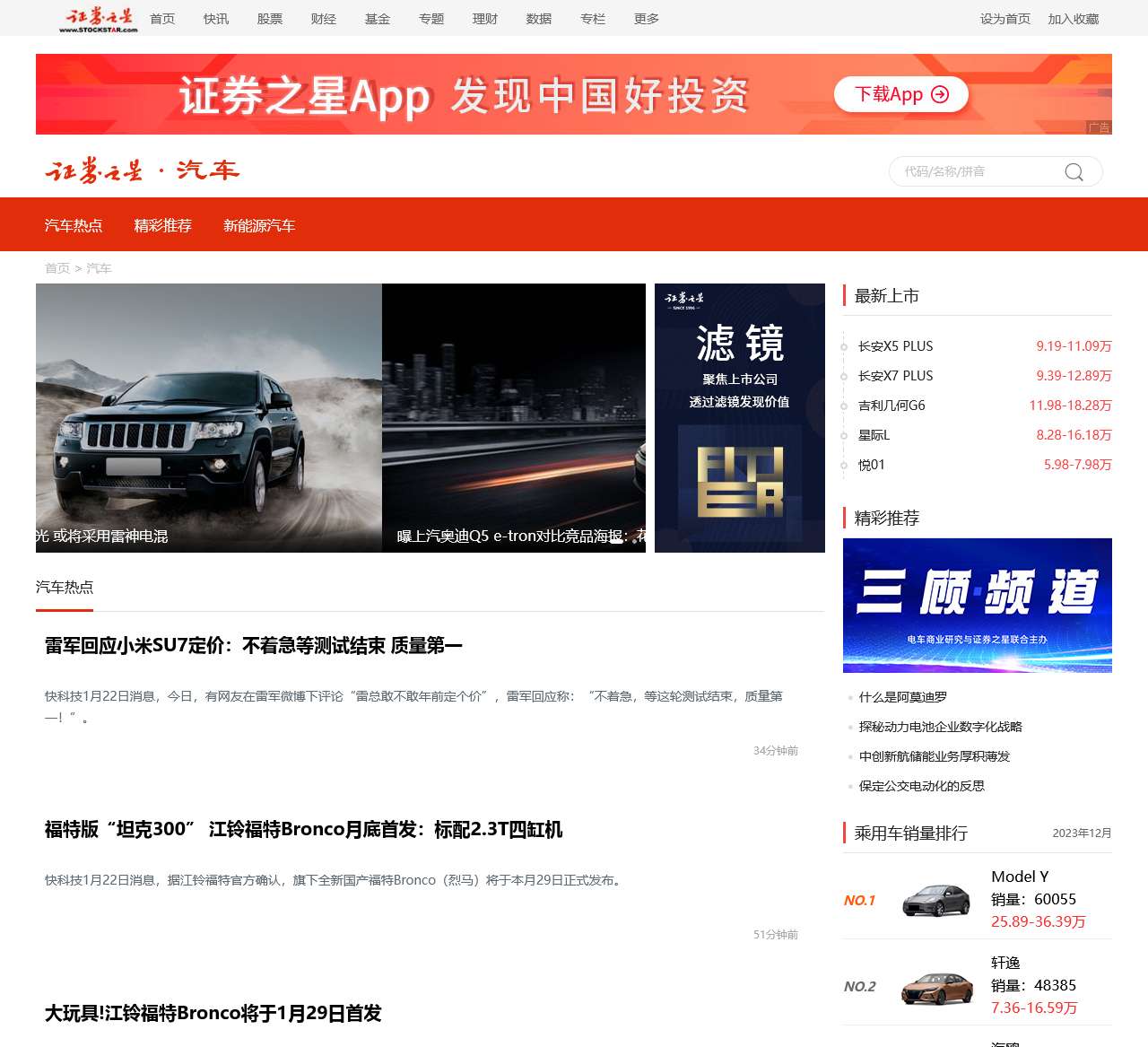Open 数据 in the top menu
The width and height of the screenshot is (1148, 1047).
coord(539,19)
